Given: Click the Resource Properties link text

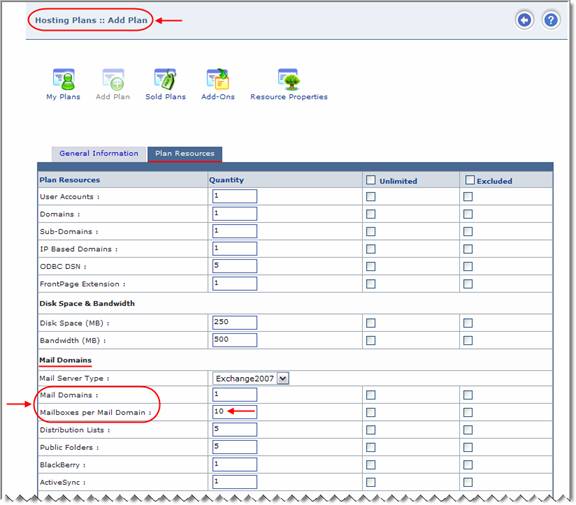Looking at the screenshot, I should tap(289, 97).
